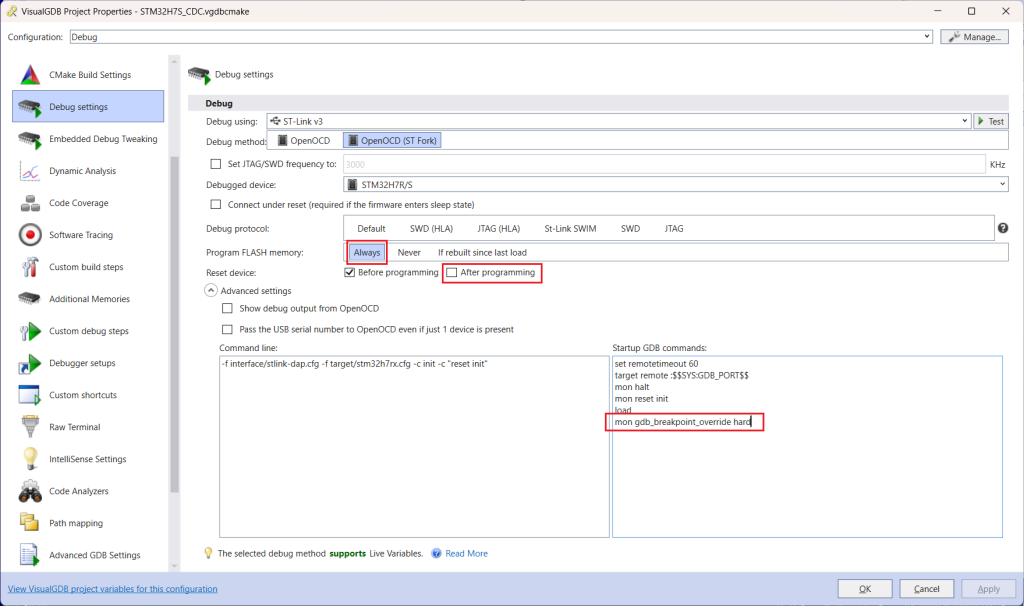Click the blue help icon next to Read More
Screen dimensions: 1024x606
(436, 553)
